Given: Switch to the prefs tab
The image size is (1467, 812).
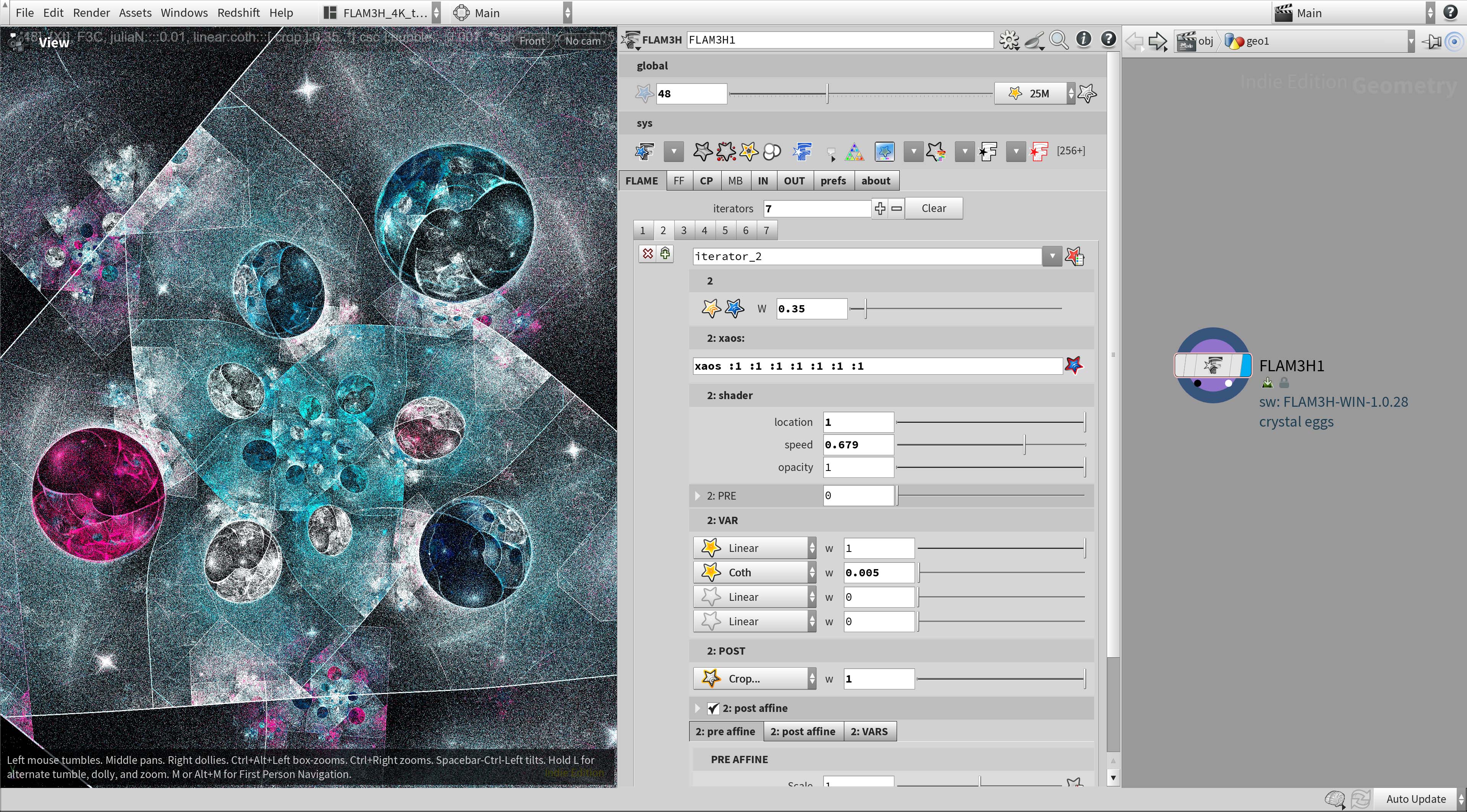Looking at the screenshot, I should [833, 180].
